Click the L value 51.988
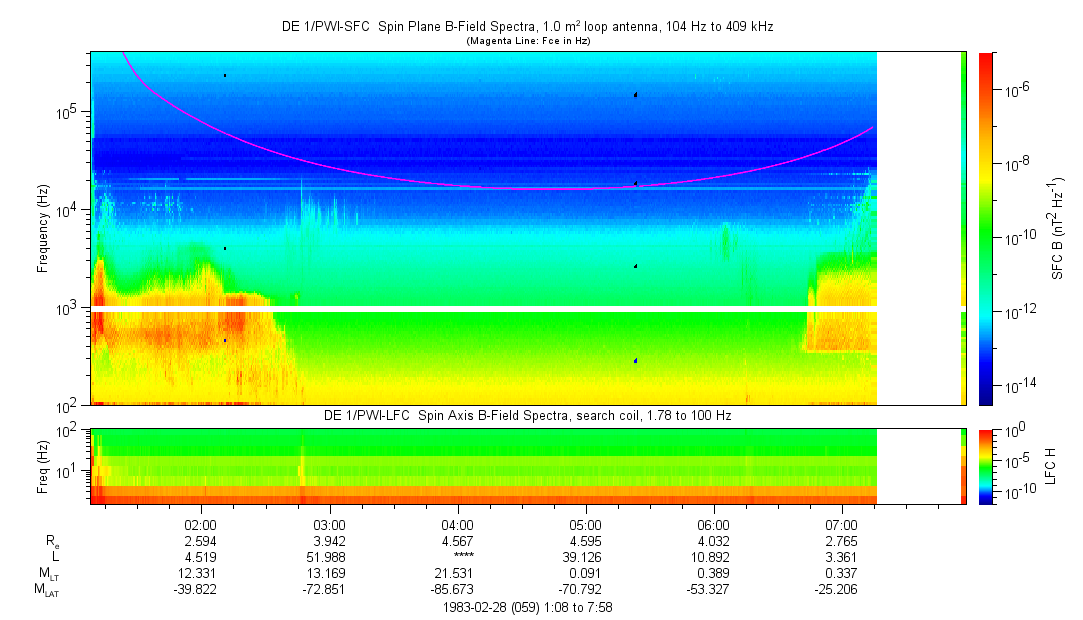This screenshot has height=620, width=1083. point(329,556)
